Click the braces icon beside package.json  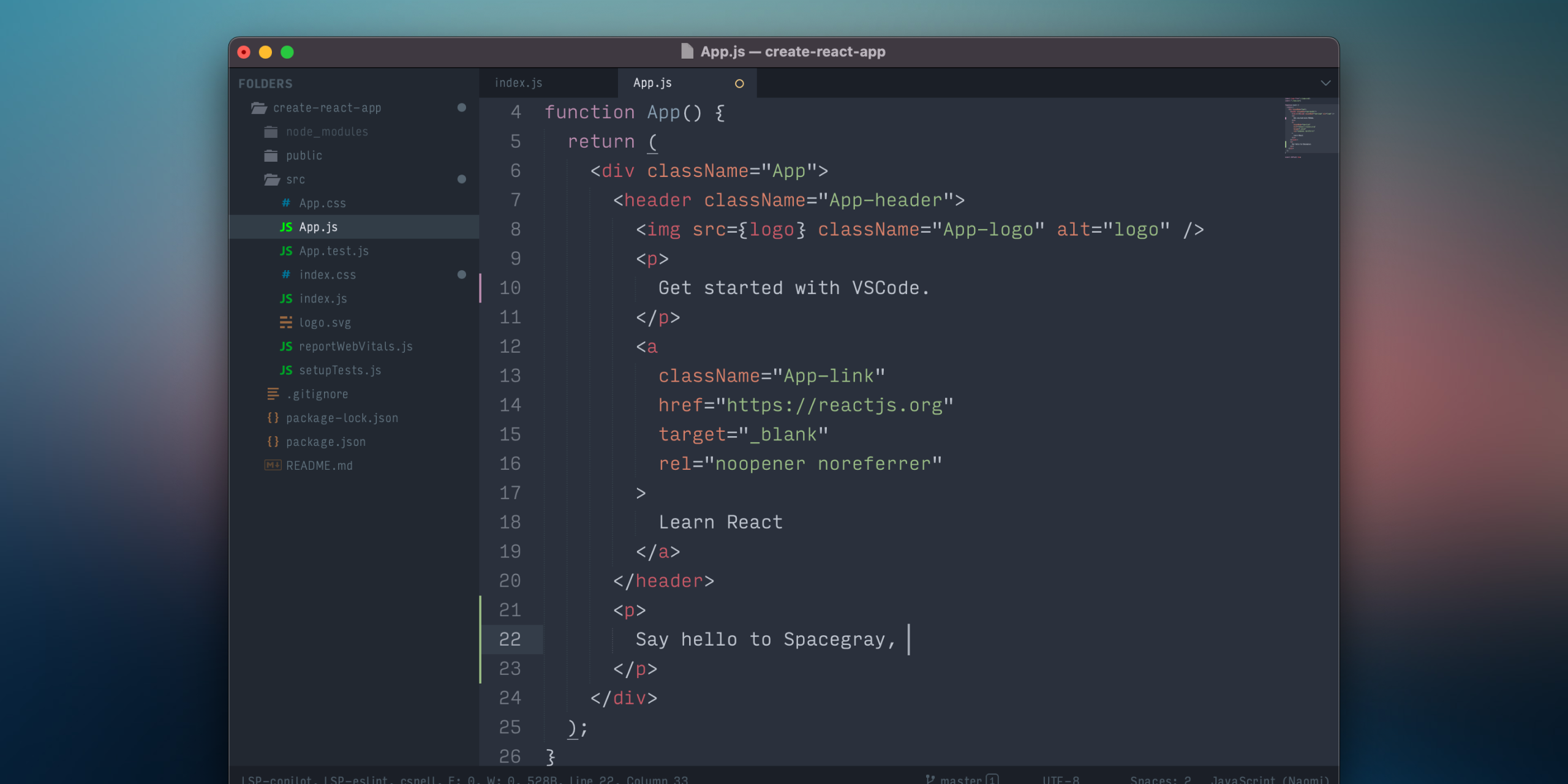click(x=273, y=442)
